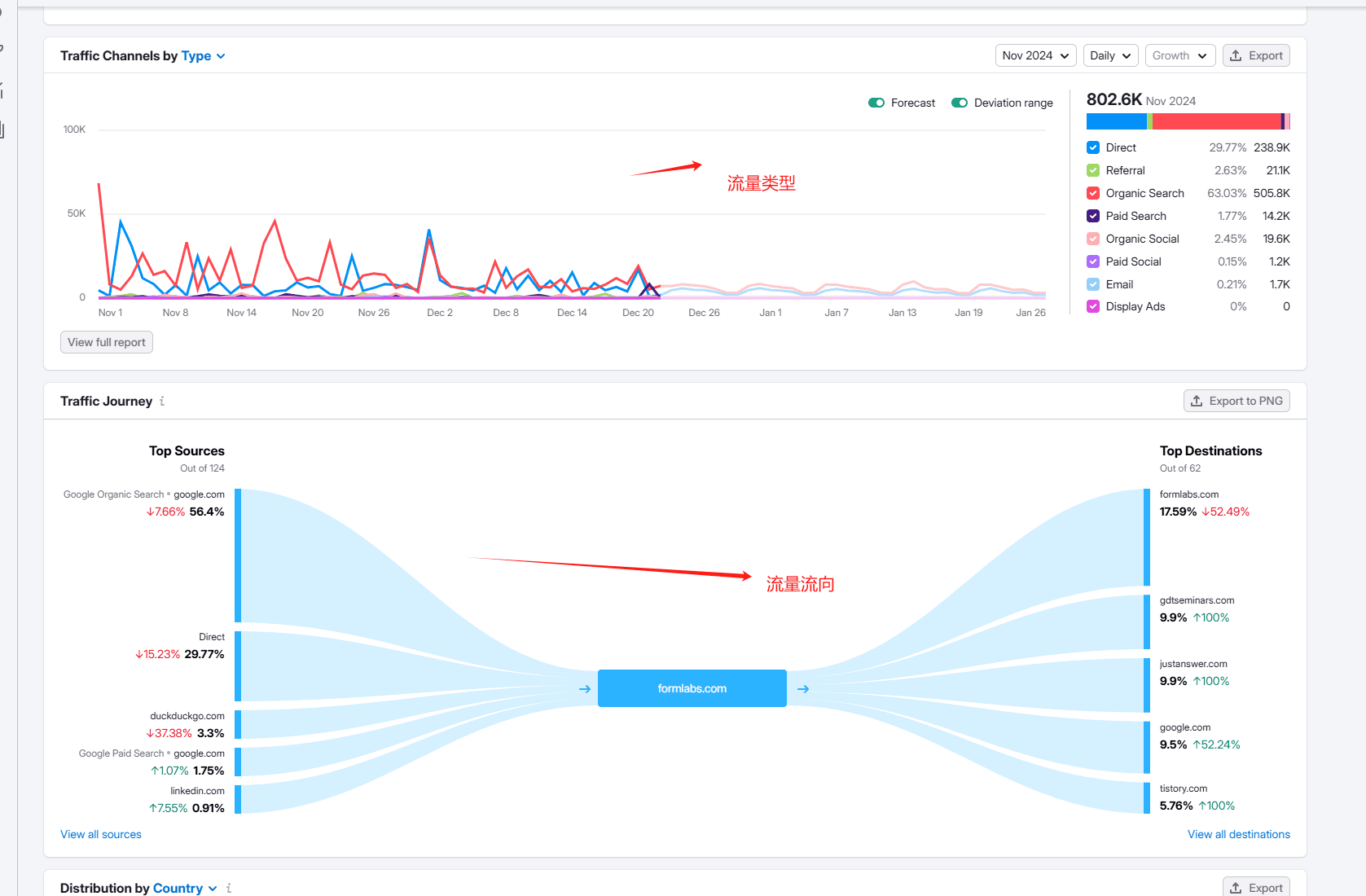Click the 802.6K total traffic value
Screen dimensions: 1366x896
pos(1114,99)
